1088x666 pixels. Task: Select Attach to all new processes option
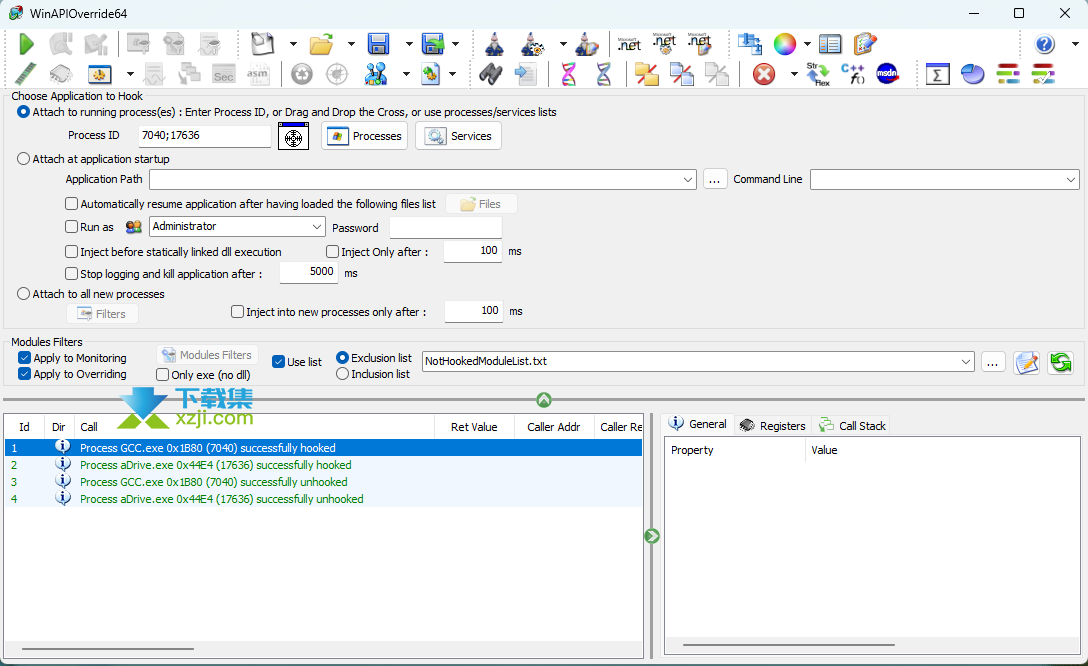24,294
